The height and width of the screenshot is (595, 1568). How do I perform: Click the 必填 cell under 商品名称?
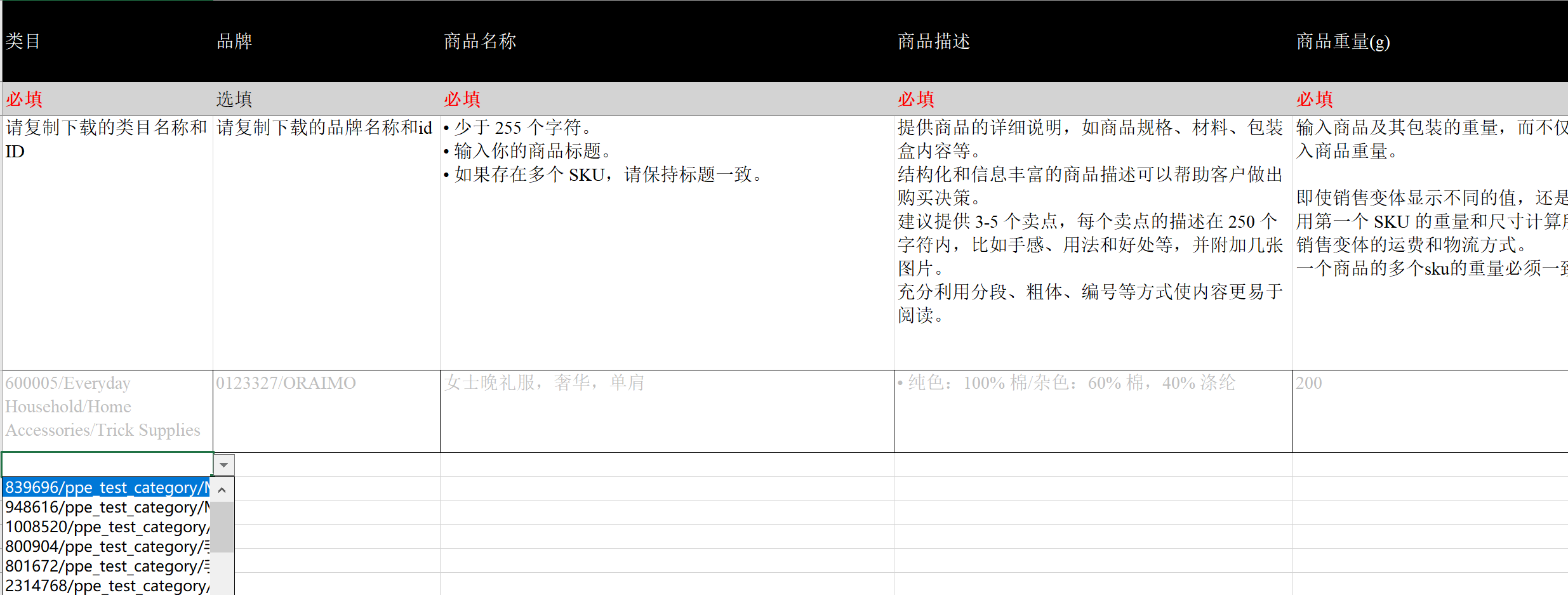point(667,99)
